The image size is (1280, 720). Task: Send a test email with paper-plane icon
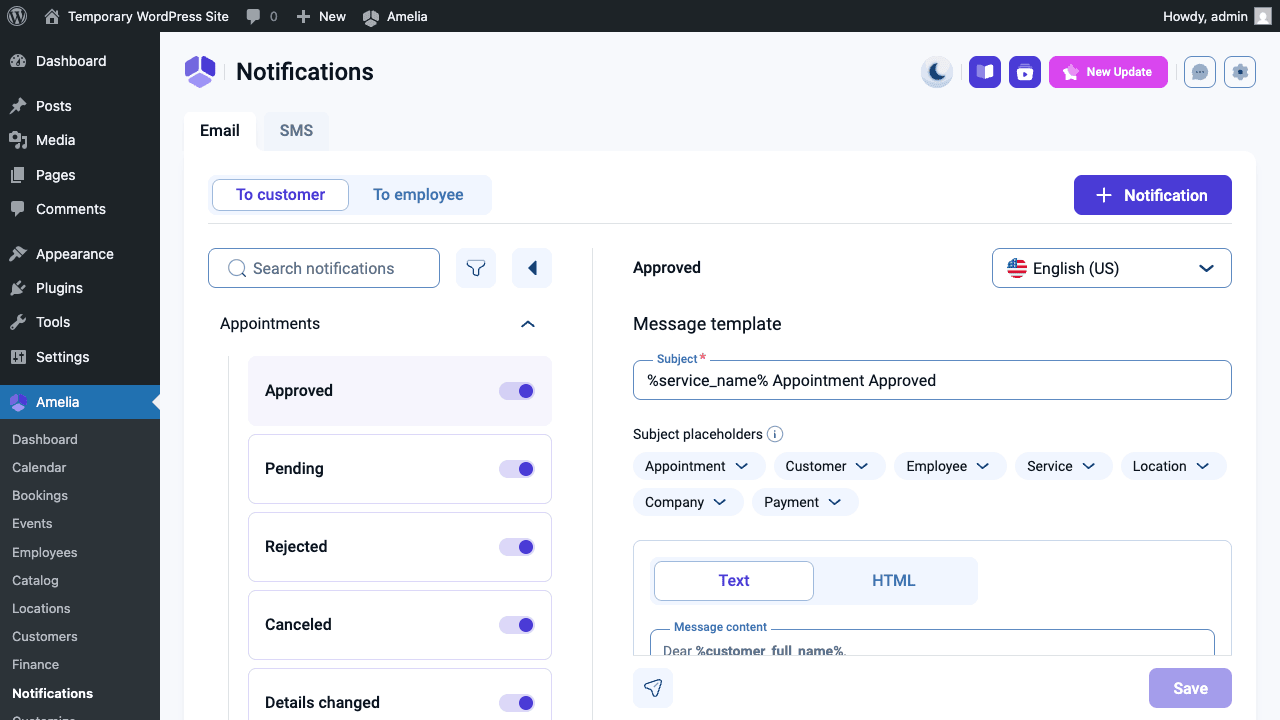(x=653, y=688)
